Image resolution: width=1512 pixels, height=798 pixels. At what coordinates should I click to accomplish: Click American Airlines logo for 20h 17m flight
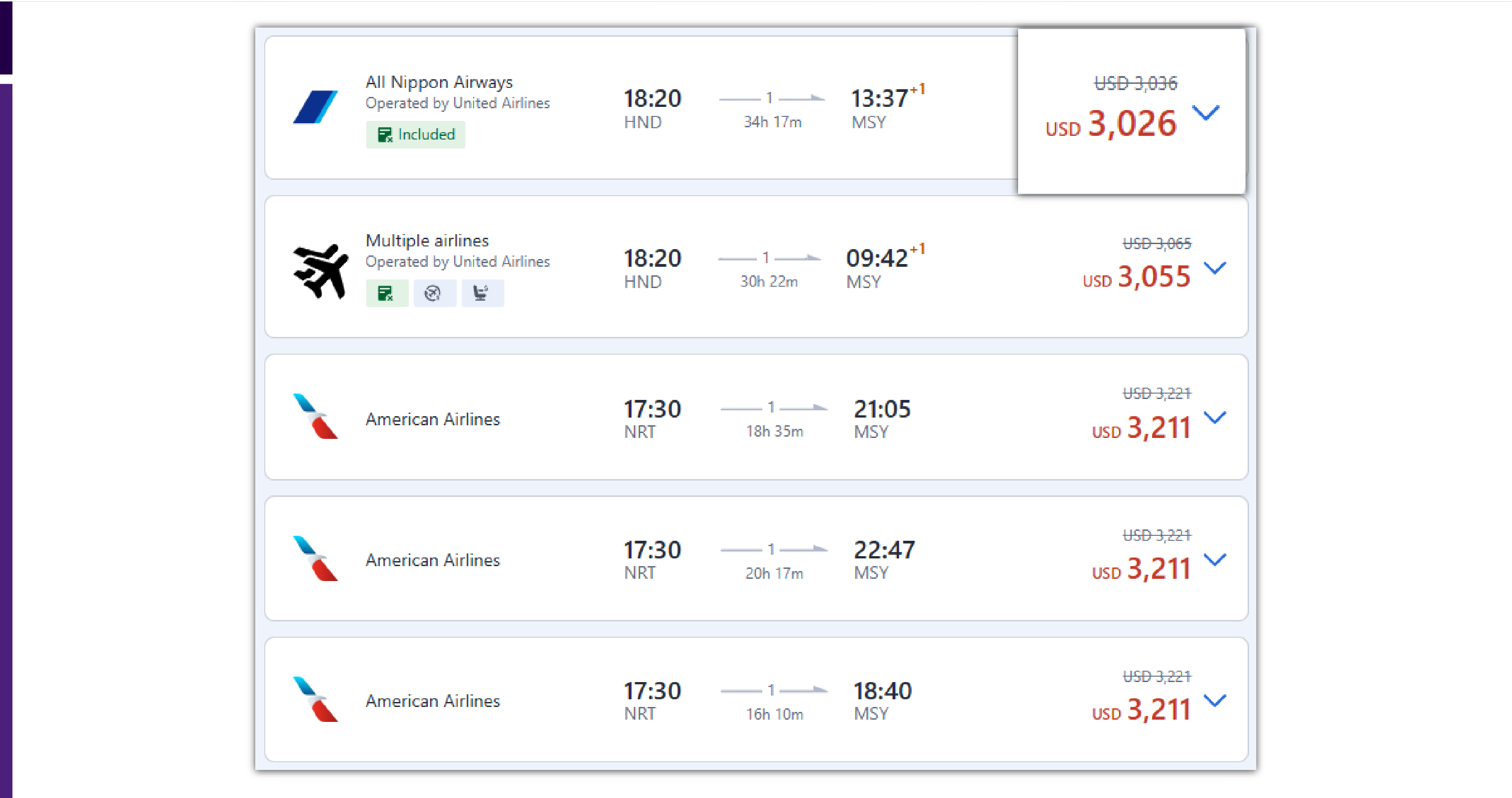(x=315, y=558)
